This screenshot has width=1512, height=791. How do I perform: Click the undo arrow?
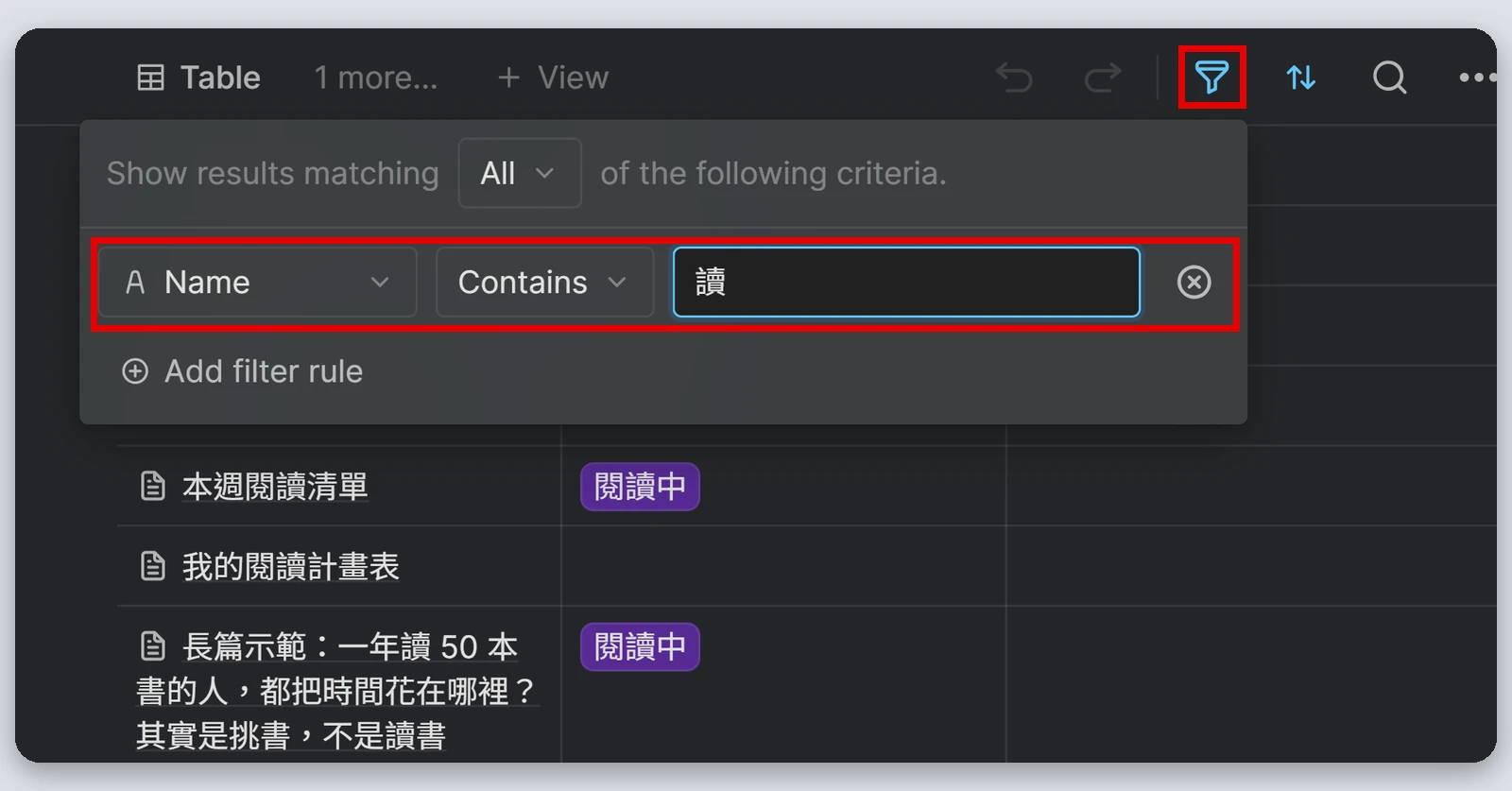point(1014,77)
